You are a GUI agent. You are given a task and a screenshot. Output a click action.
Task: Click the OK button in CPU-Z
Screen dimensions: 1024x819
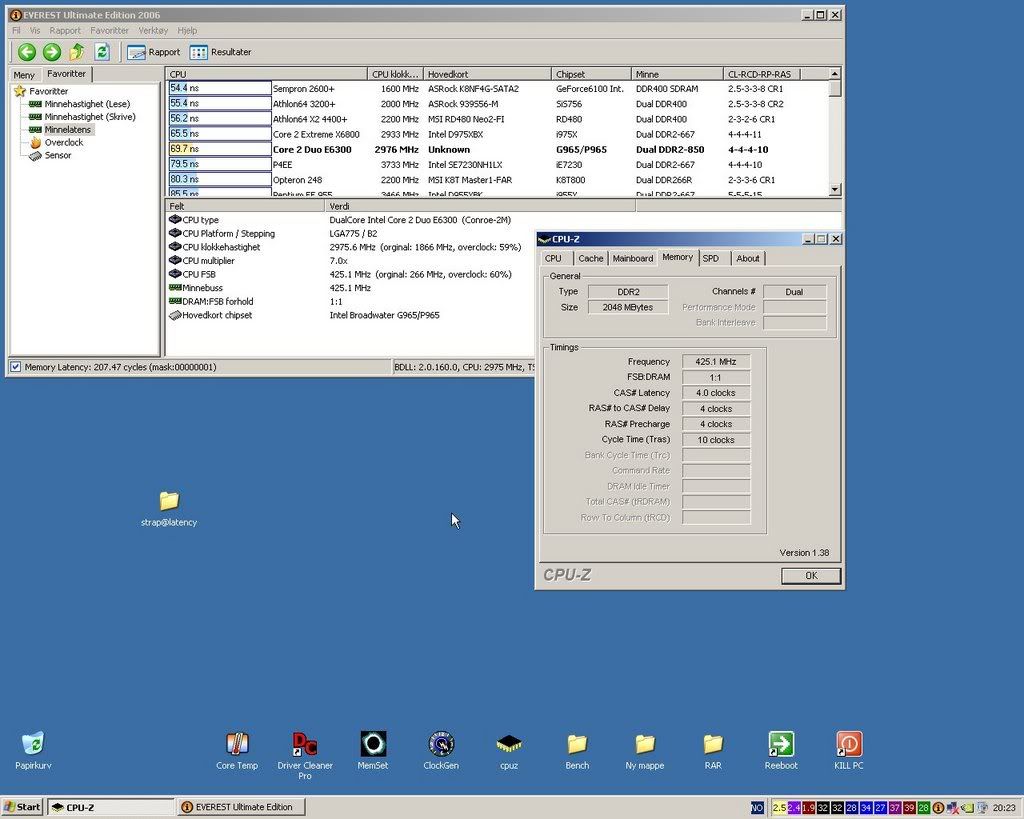tap(811, 575)
